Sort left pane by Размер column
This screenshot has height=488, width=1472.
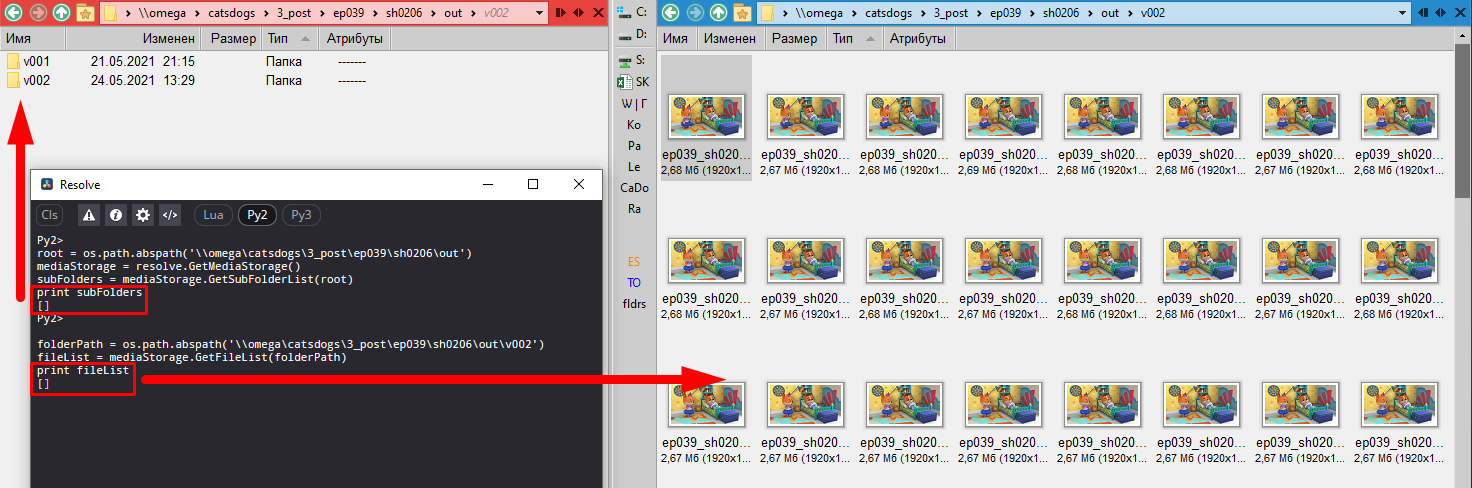[231, 38]
